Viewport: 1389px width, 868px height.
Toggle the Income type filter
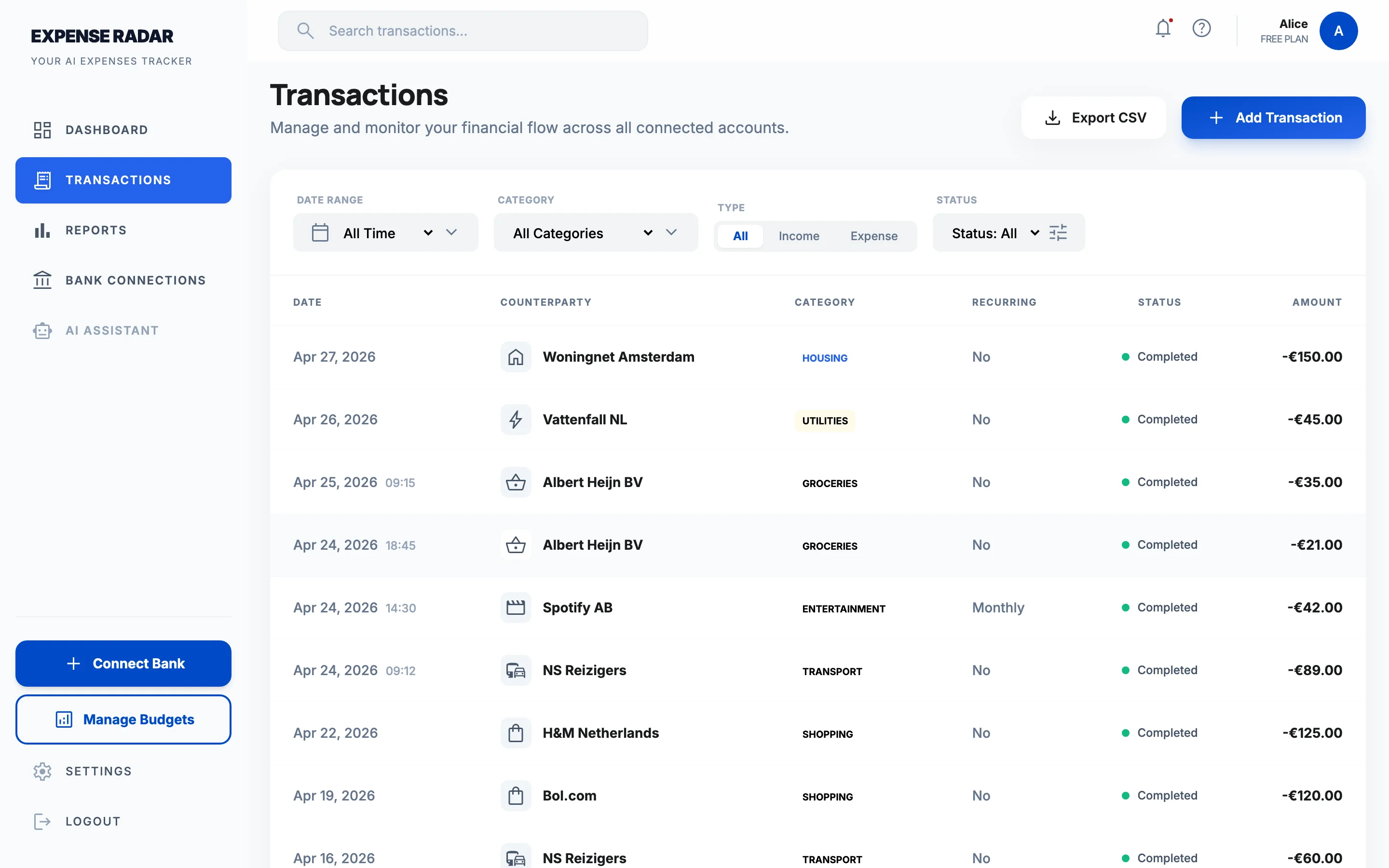[799, 235]
